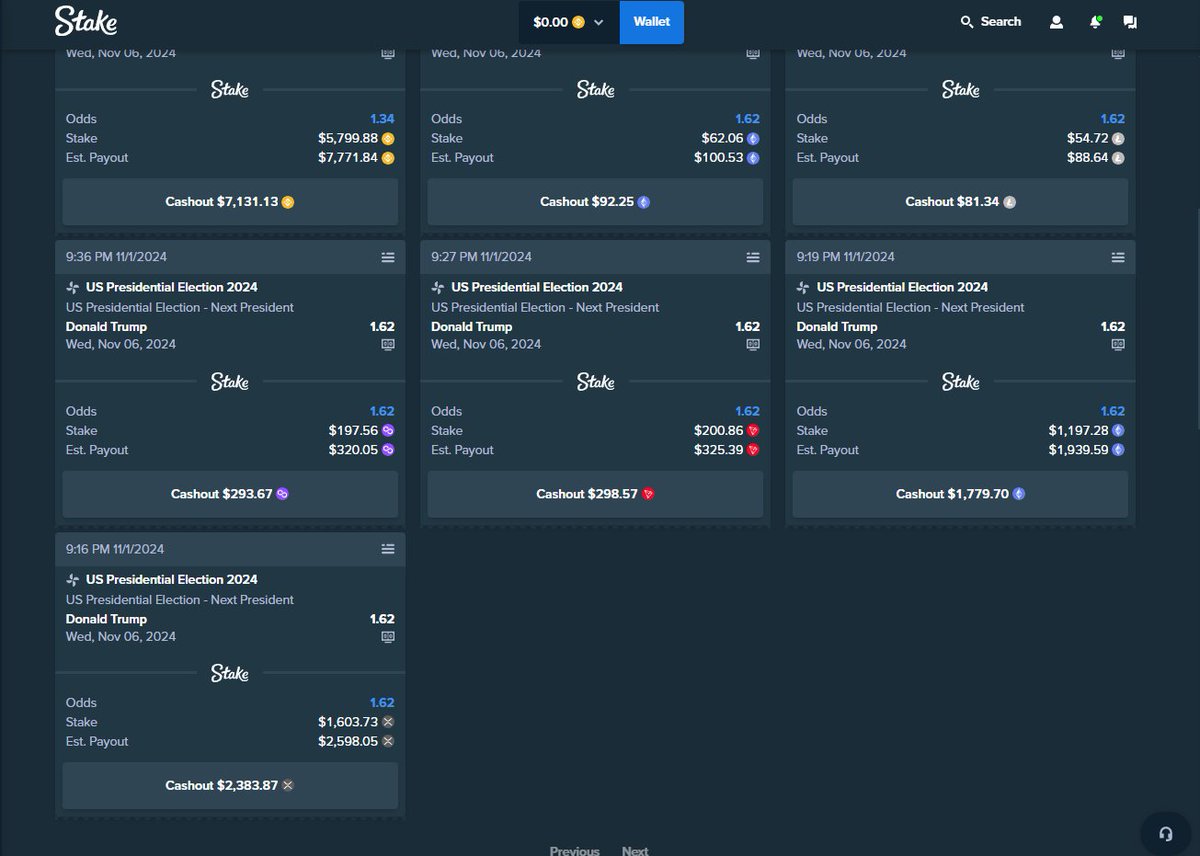
Task: Click gold coin beside $5,799.88 stake
Action: tap(388, 138)
